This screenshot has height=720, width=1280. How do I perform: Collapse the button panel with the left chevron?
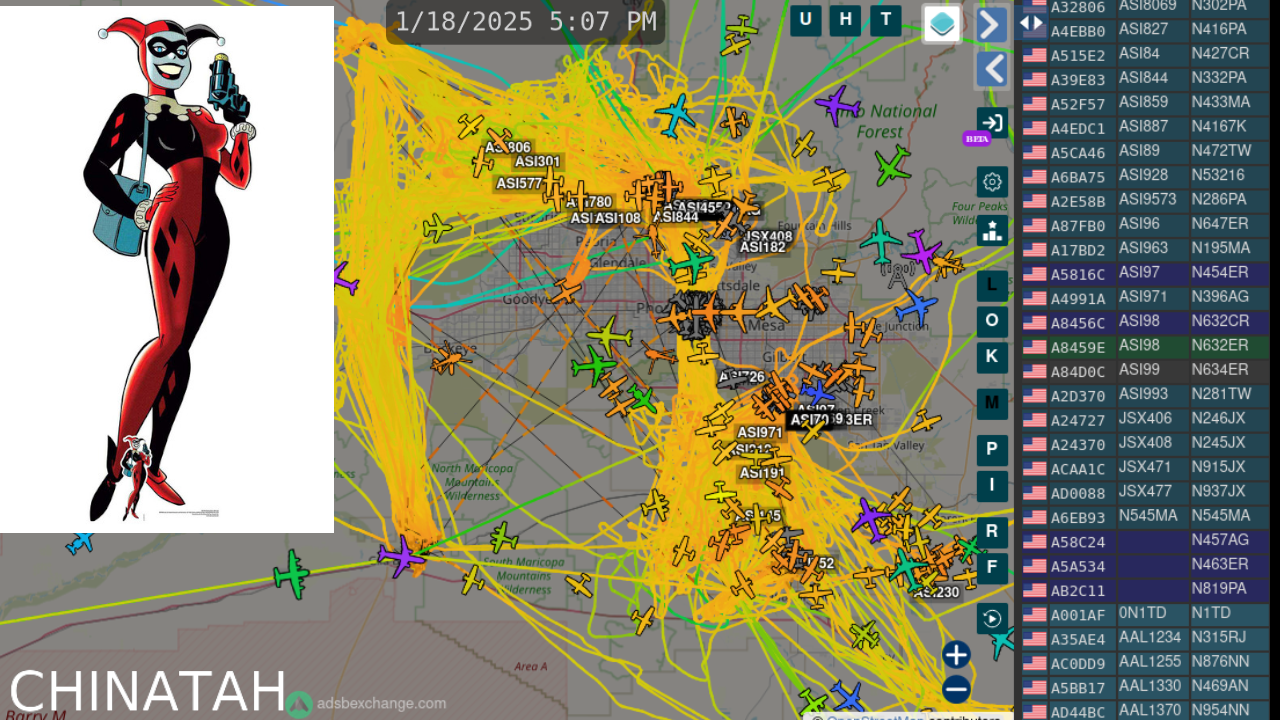click(x=991, y=70)
